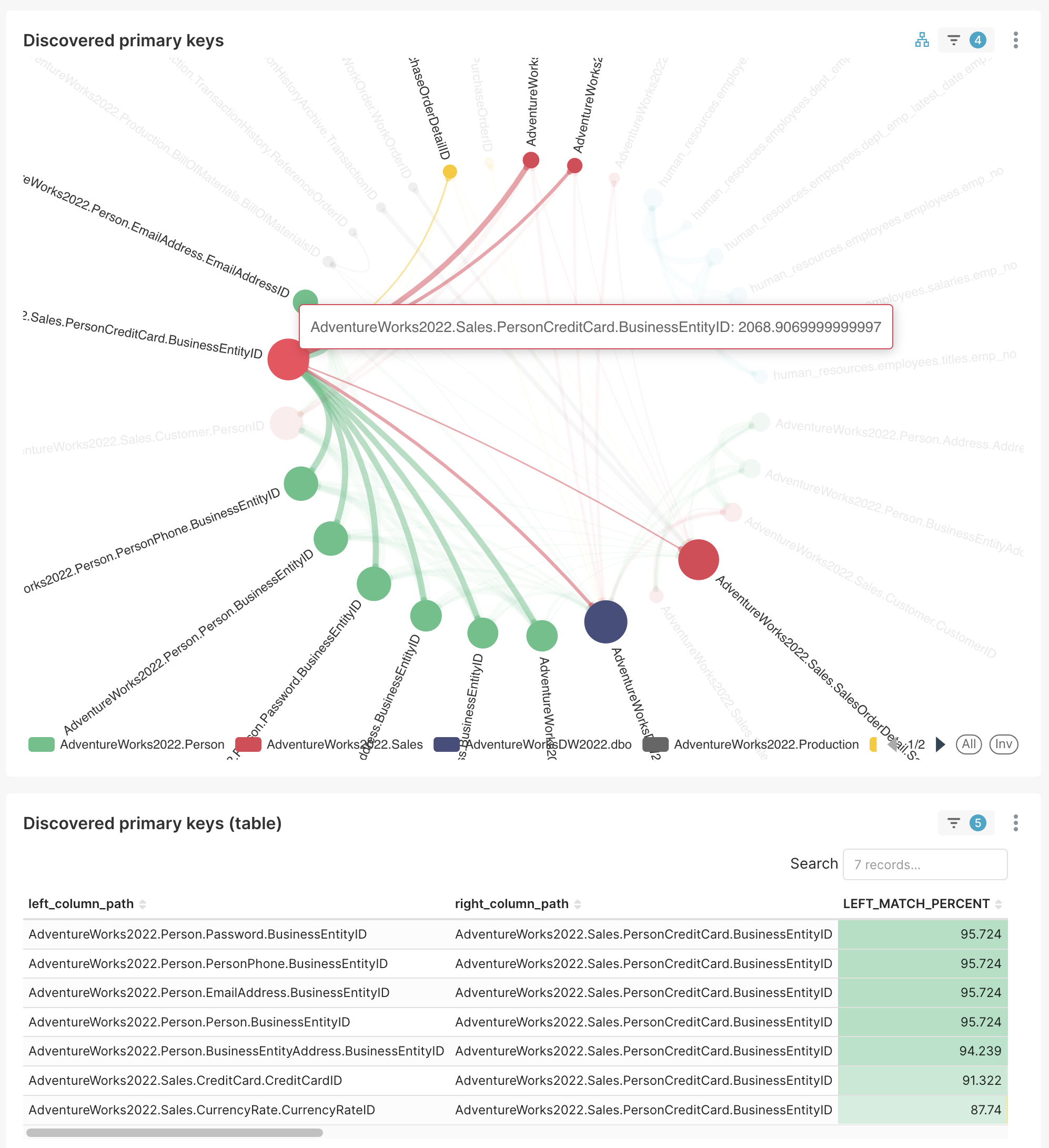Click the red PersonCreditCard.BusinessEntityID node
This screenshot has width=1049, height=1148.
click(x=288, y=359)
